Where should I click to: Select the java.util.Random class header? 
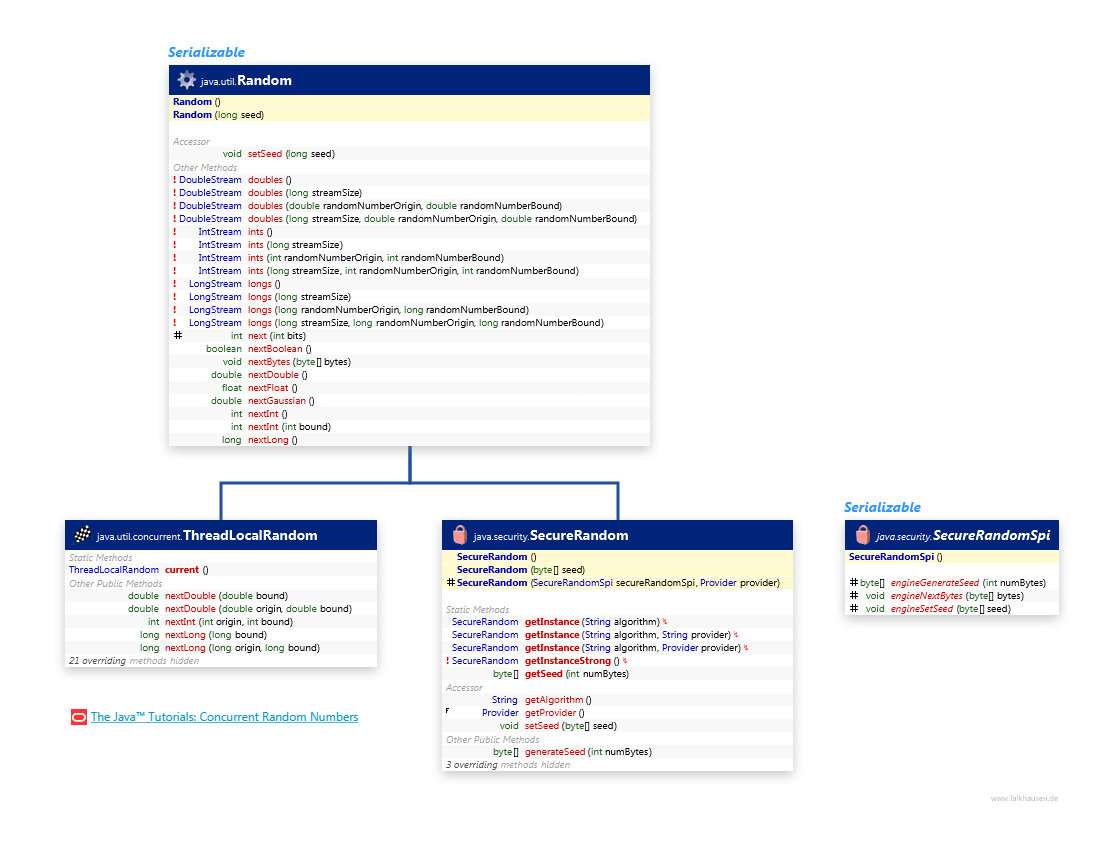pyautogui.click(x=410, y=80)
